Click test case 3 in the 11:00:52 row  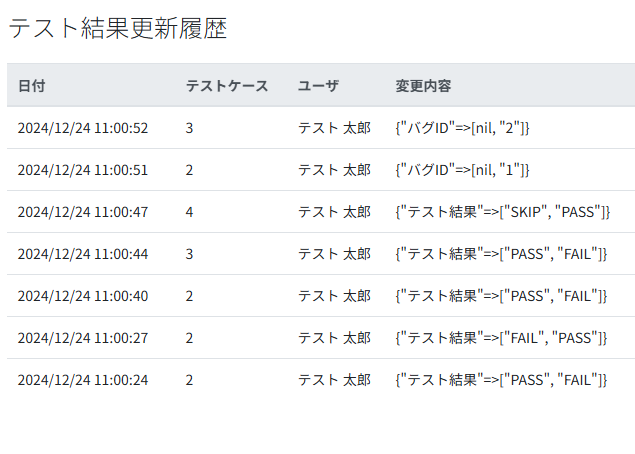coord(189,128)
